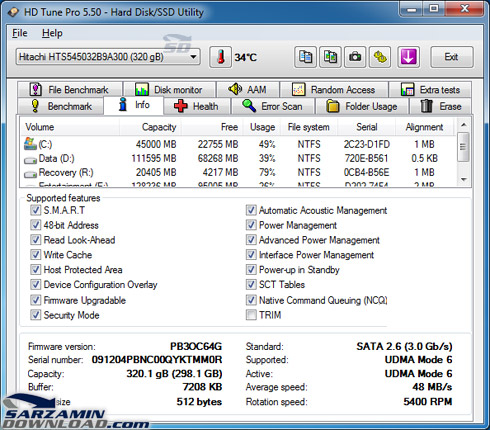Viewport: 490px width, 430px height.
Task: Toggle the Advanced Power Management checkbox
Action: tap(251, 240)
